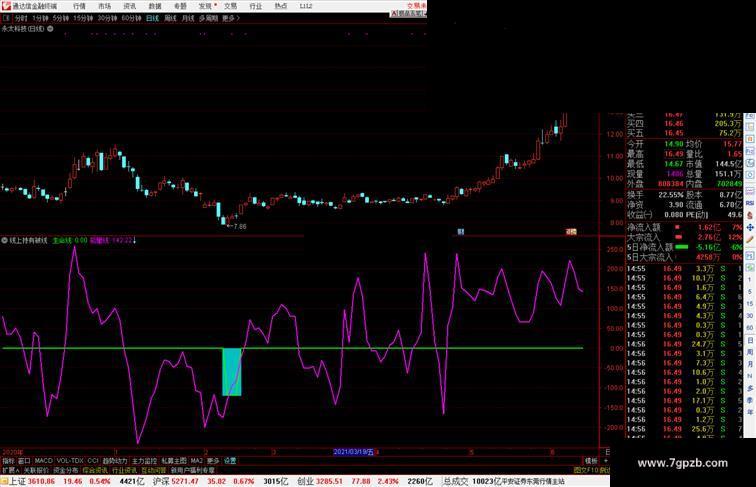Image resolution: width=756 pixels, height=487 pixels.
Task: Click the RSI sidebar icon
Action: point(750,204)
